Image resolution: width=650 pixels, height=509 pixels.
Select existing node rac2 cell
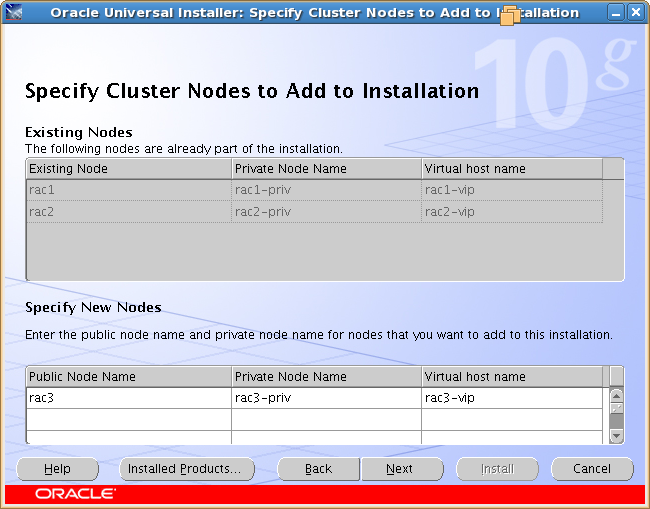(x=129, y=212)
